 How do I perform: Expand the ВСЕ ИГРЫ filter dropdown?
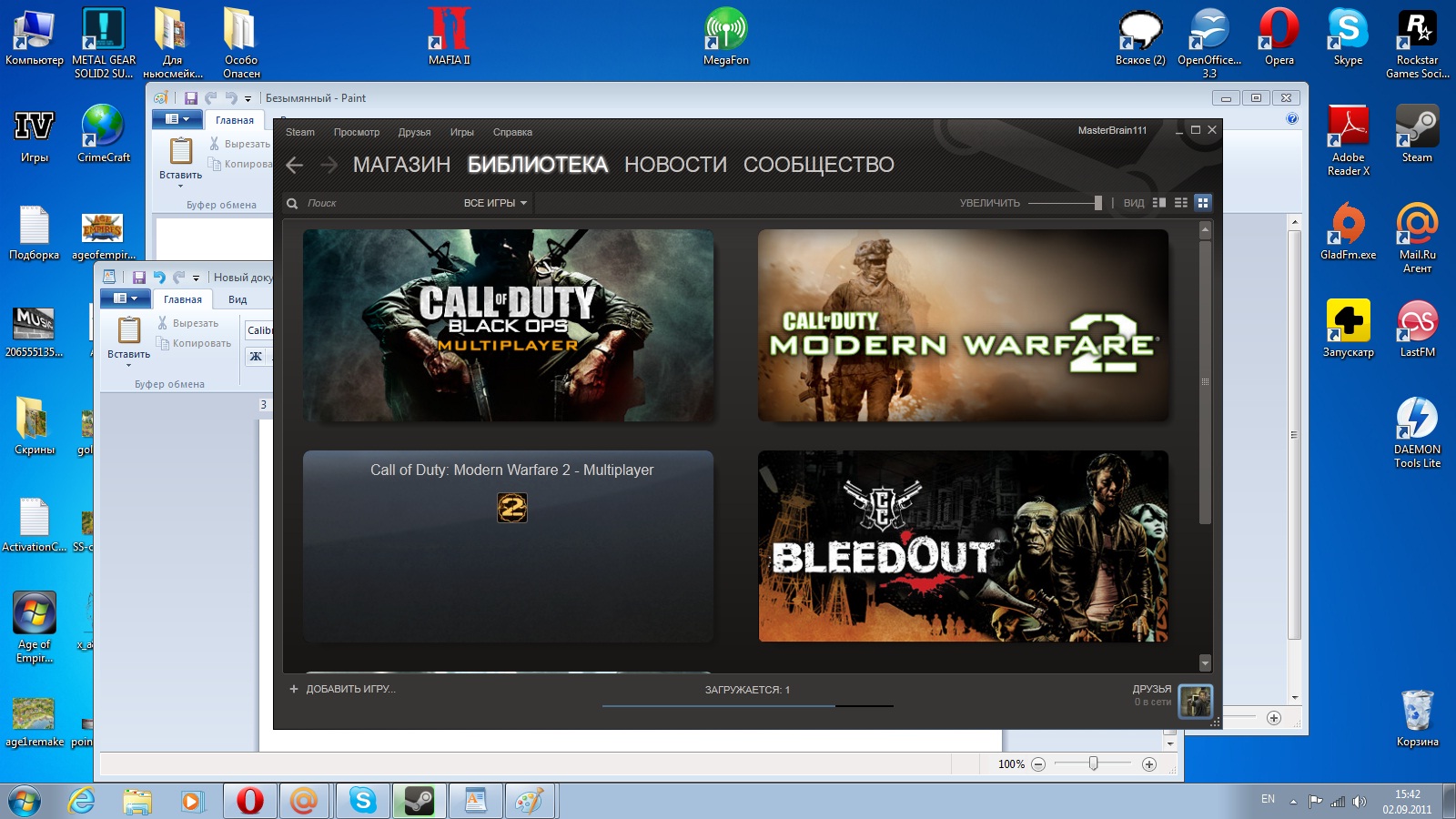(495, 203)
